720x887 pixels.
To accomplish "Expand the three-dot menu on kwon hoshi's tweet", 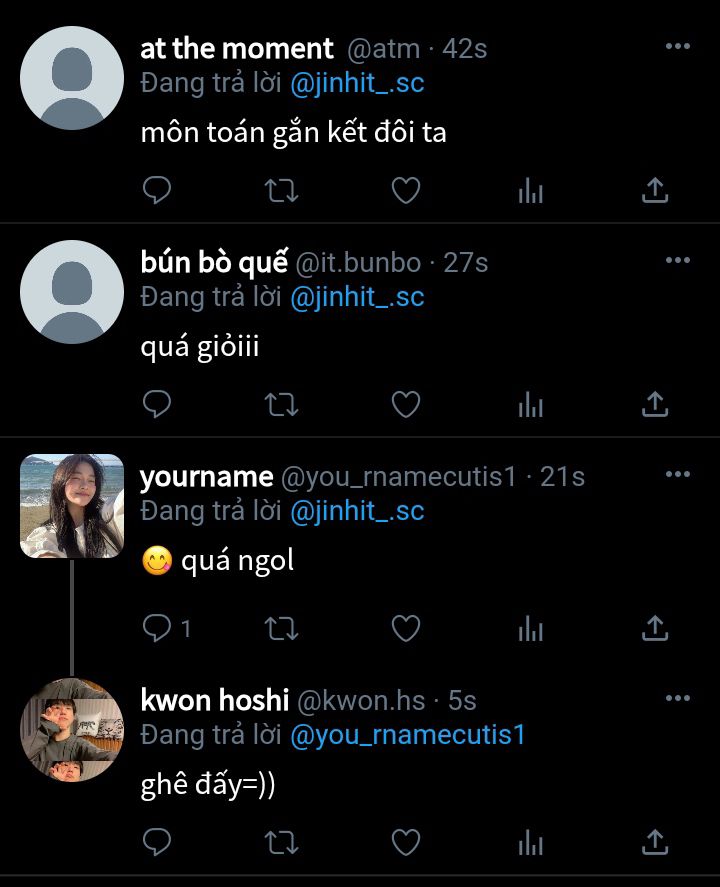I will (x=678, y=698).
